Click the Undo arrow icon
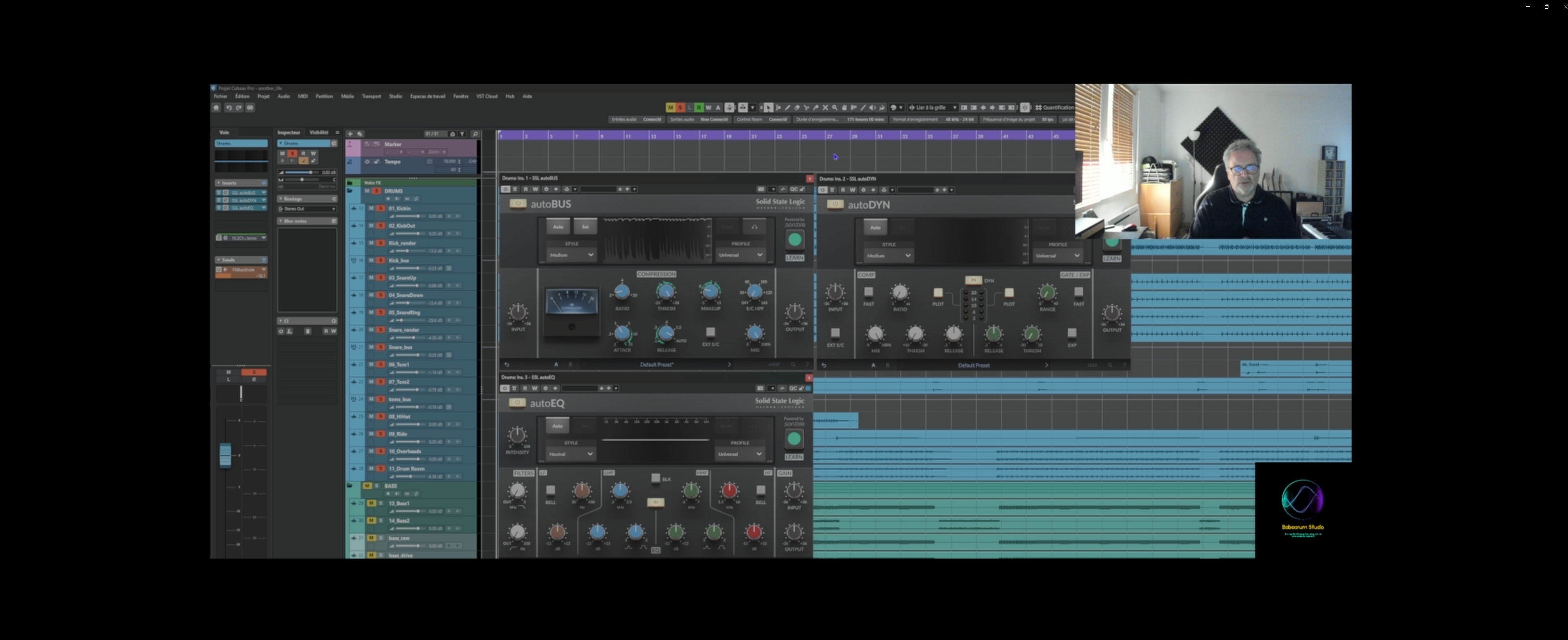This screenshot has height=640, width=1568. coord(229,108)
